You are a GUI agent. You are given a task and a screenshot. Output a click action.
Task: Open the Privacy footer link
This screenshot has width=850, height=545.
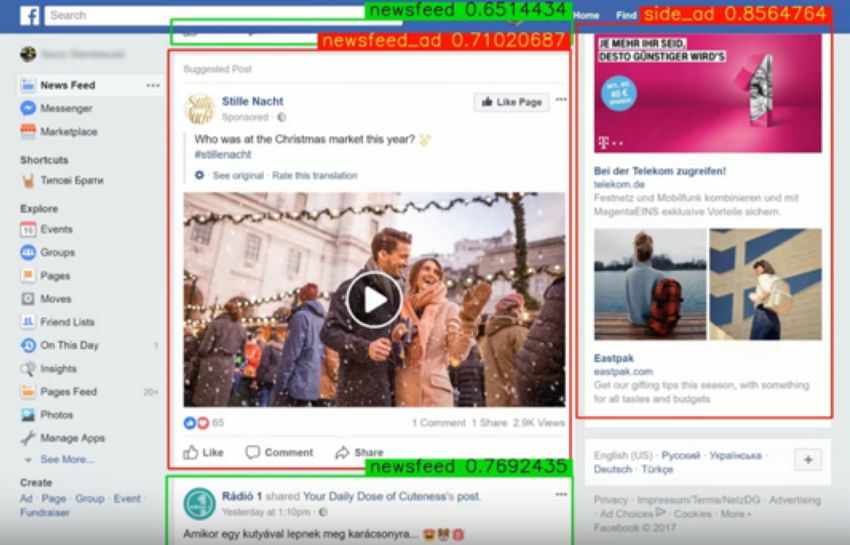point(610,500)
